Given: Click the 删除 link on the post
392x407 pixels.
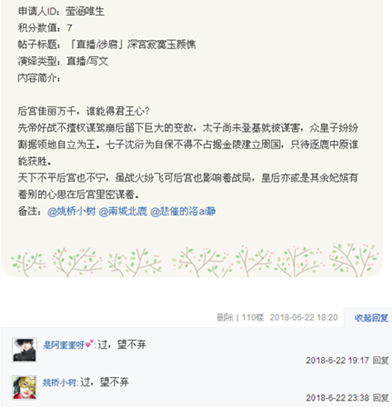Looking at the screenshot, I should [x=225, y=317].
